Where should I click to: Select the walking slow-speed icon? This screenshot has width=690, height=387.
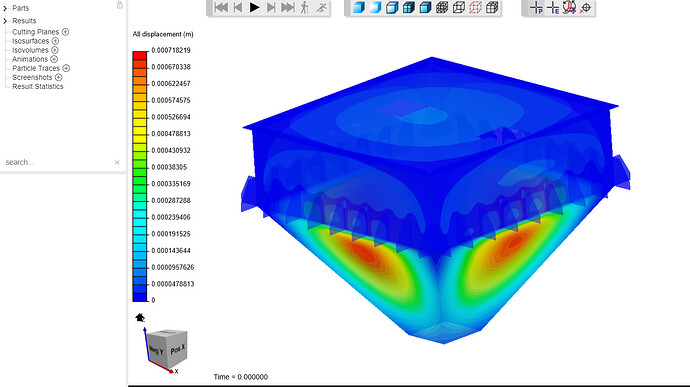pos(305,7)
